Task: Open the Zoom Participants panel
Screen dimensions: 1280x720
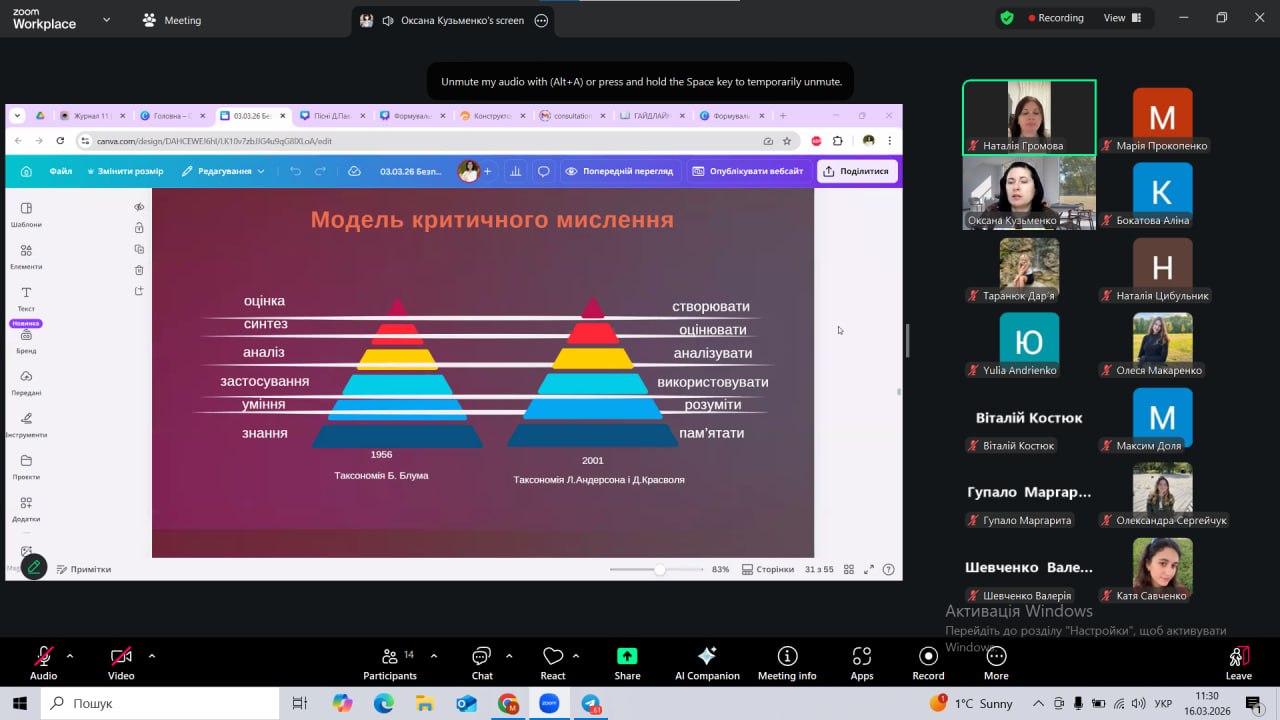Action: pyautogui.click(x=390, y=663)
